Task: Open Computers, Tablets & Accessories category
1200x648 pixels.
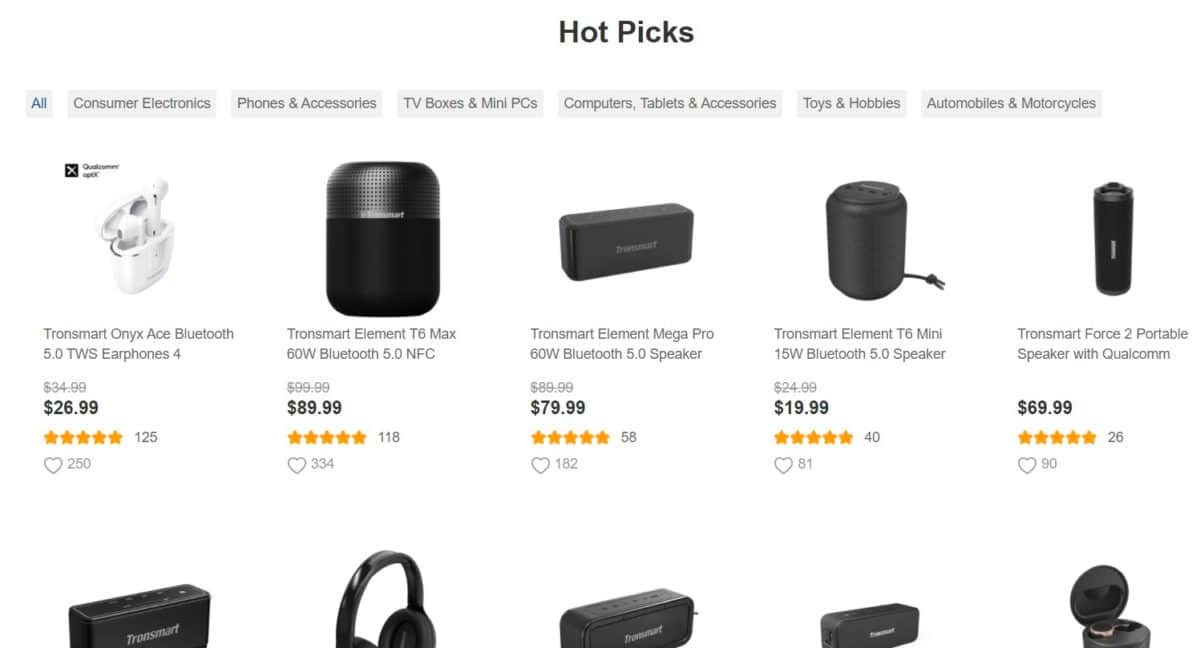Action: (x=670, y=103)
